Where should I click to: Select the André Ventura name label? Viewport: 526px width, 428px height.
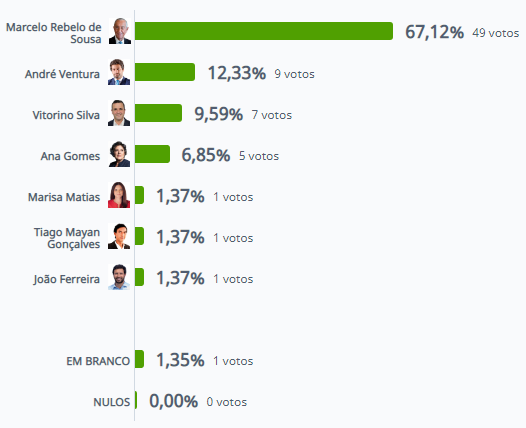tap(62, 74)
